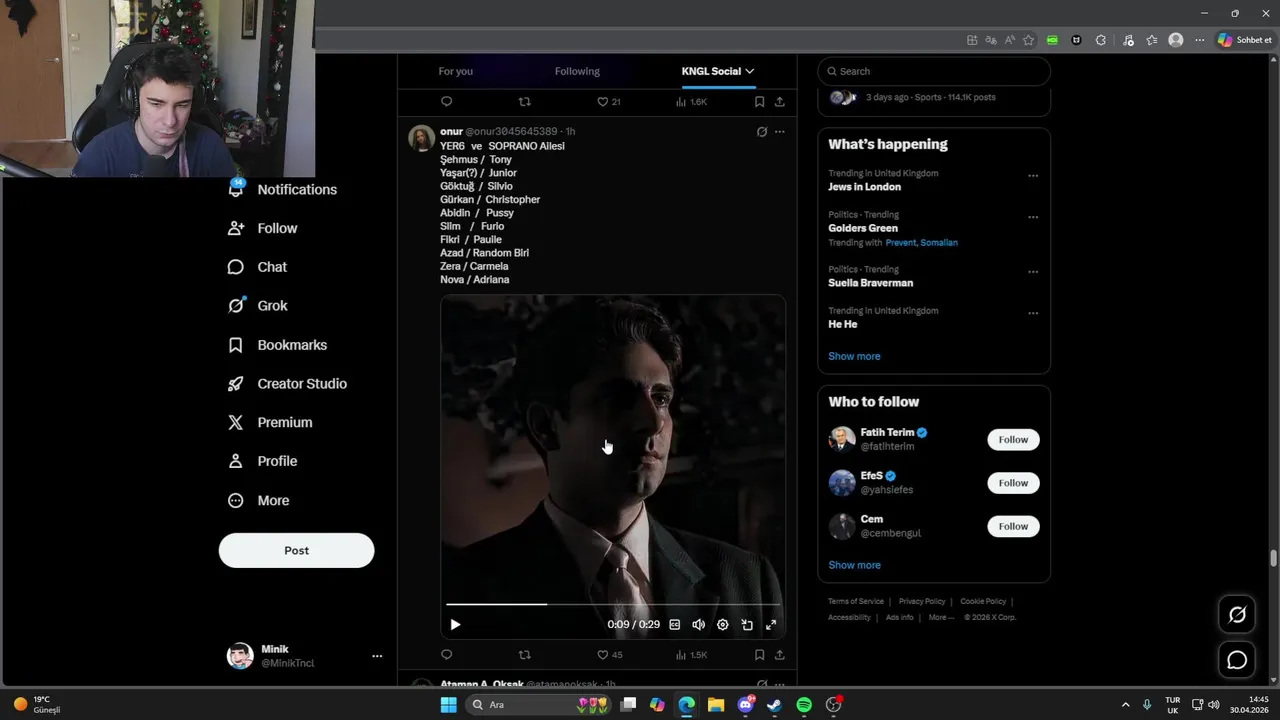Open video player settings gear
The width and height of the screenshot is (1280, 720).
coord(723,624)
